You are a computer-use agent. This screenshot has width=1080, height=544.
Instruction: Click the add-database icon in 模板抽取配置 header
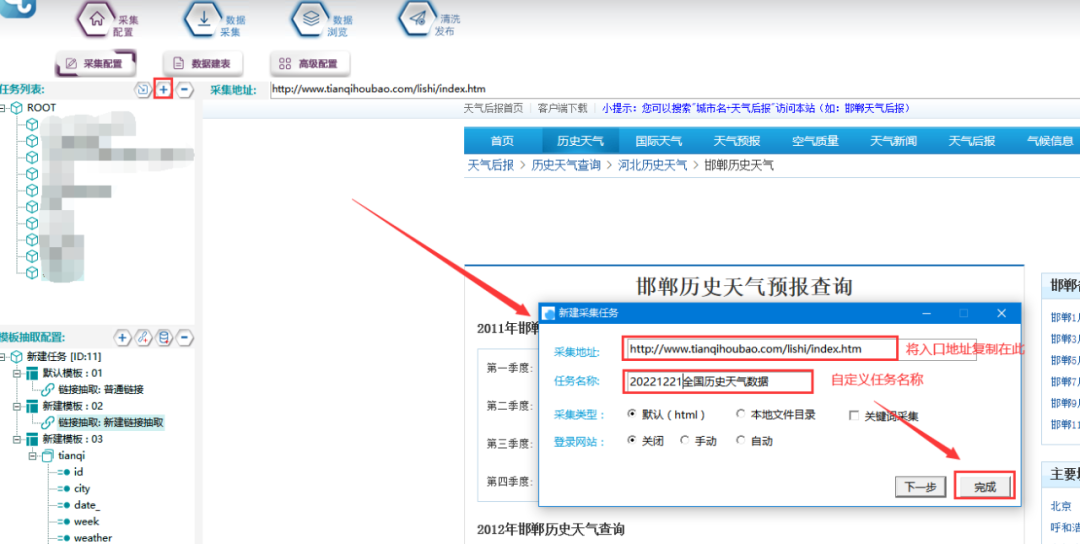tap(164, 338)
